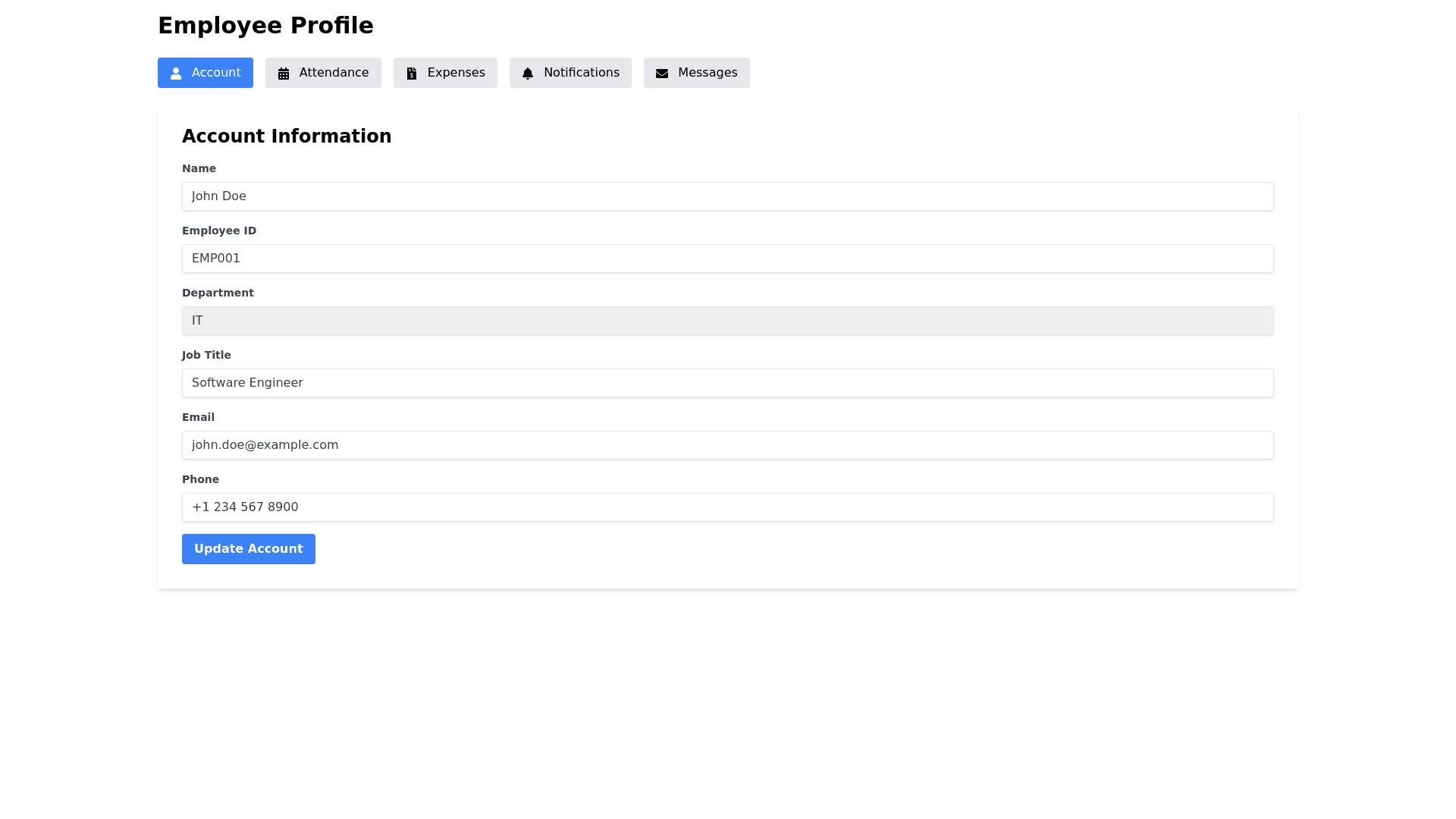Image resolution: width=1456 pixels, height=819 pixels.
Task: Switch to the Attendance tab
Action: 333,73
